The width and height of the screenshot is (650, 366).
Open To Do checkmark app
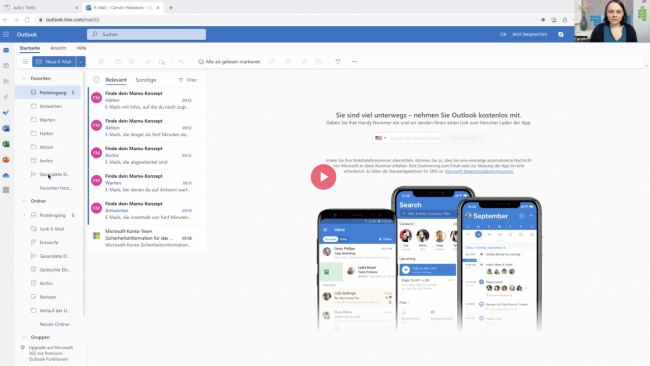[6, 112]
